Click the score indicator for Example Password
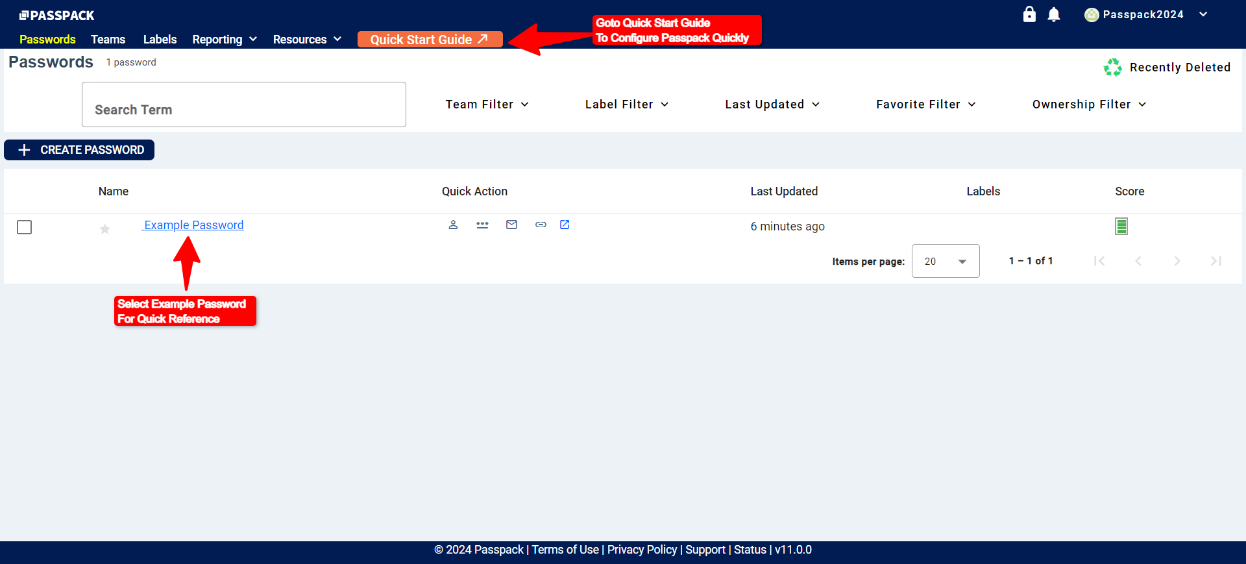This screenshot has width=1246, height=564. 1121,226
